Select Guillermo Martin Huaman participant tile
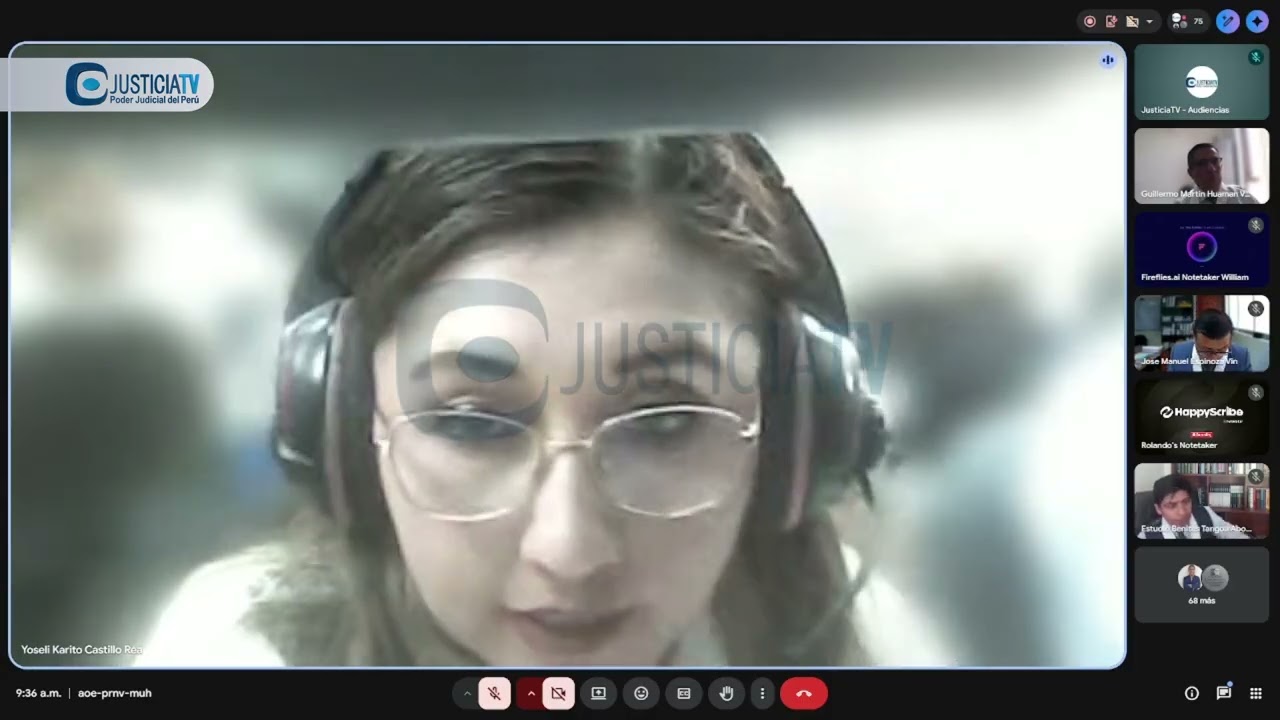This screenshot has height=720, width=1280. pyautogui.click(x=1201, y=166)
